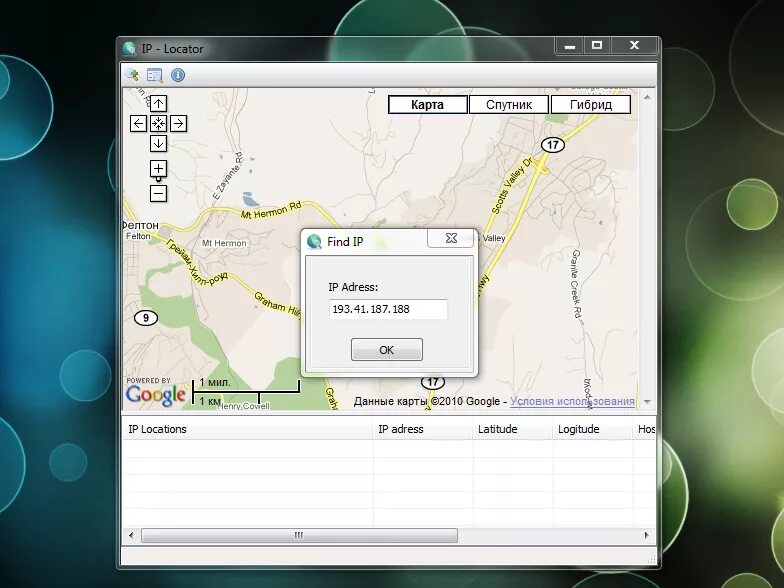Click the IP - Locator title bar globe icon

pos(130,48)
